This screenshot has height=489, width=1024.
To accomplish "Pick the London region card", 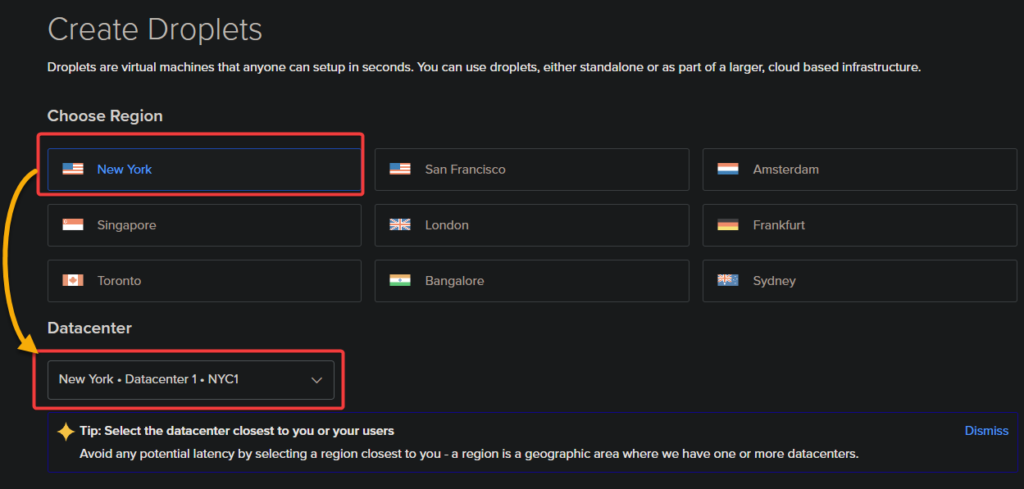I will 532,225.
